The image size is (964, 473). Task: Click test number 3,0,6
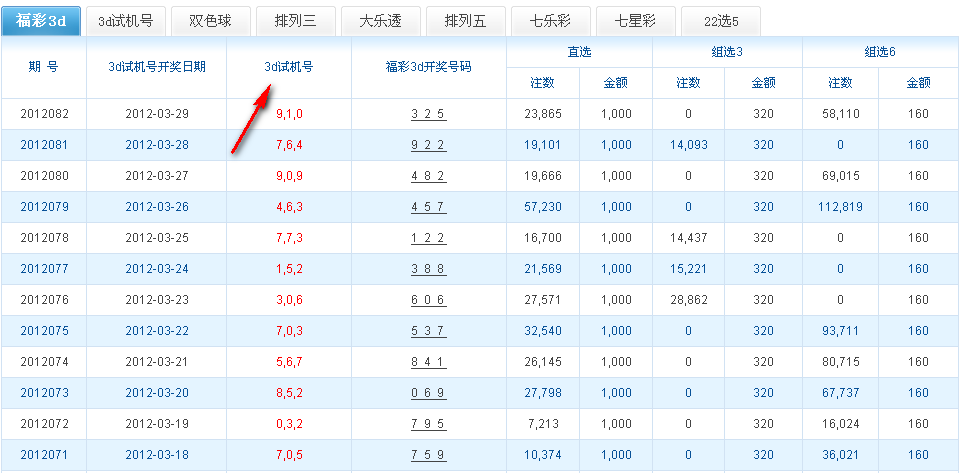(x=290, y=300)
